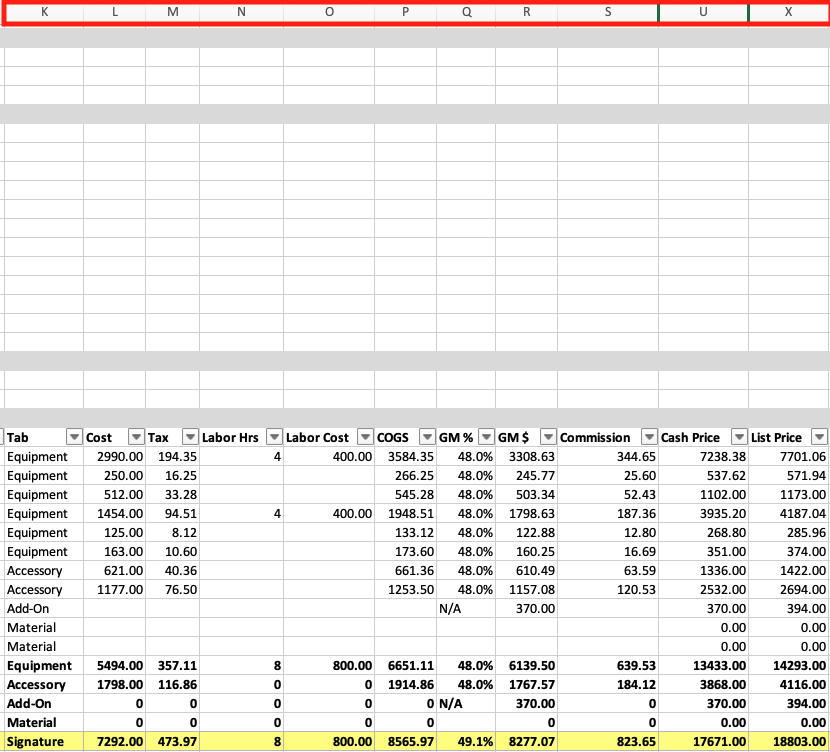Select column M header
Viewport: 830px width, 752px height.
pyautogui.click(x=173, y=12)
